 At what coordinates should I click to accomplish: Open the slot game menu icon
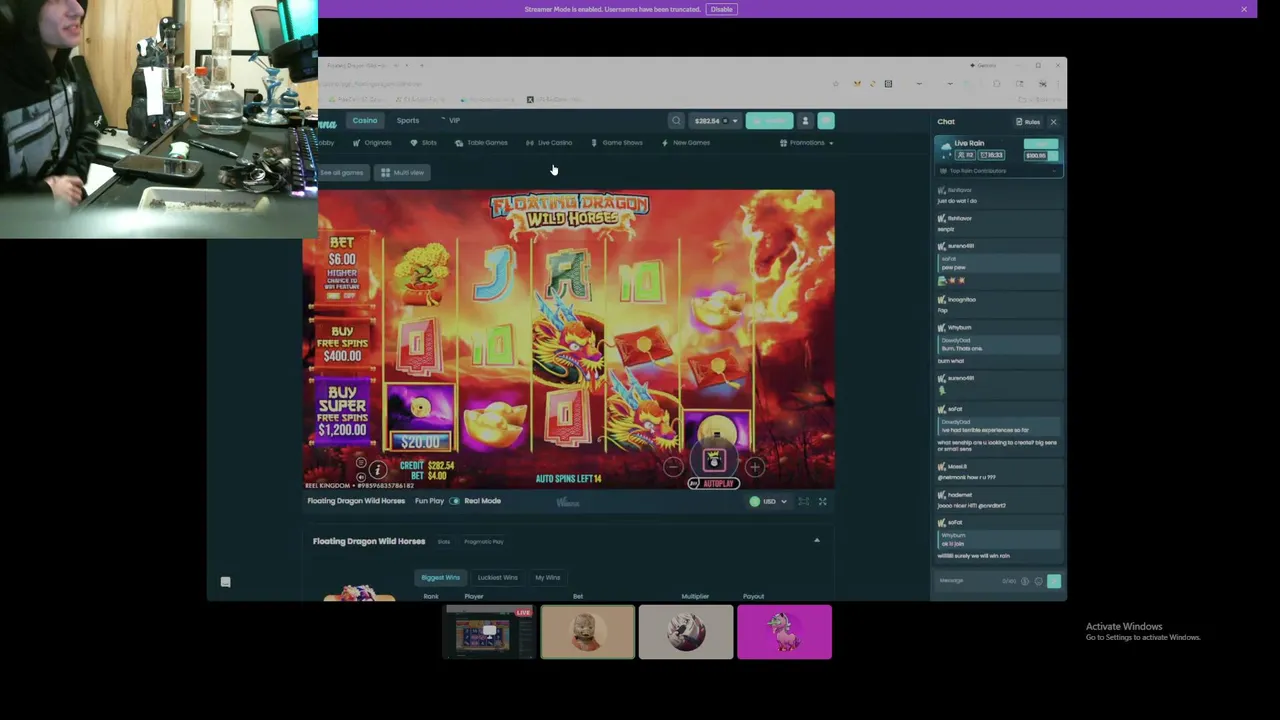click(x=361, y=463)
